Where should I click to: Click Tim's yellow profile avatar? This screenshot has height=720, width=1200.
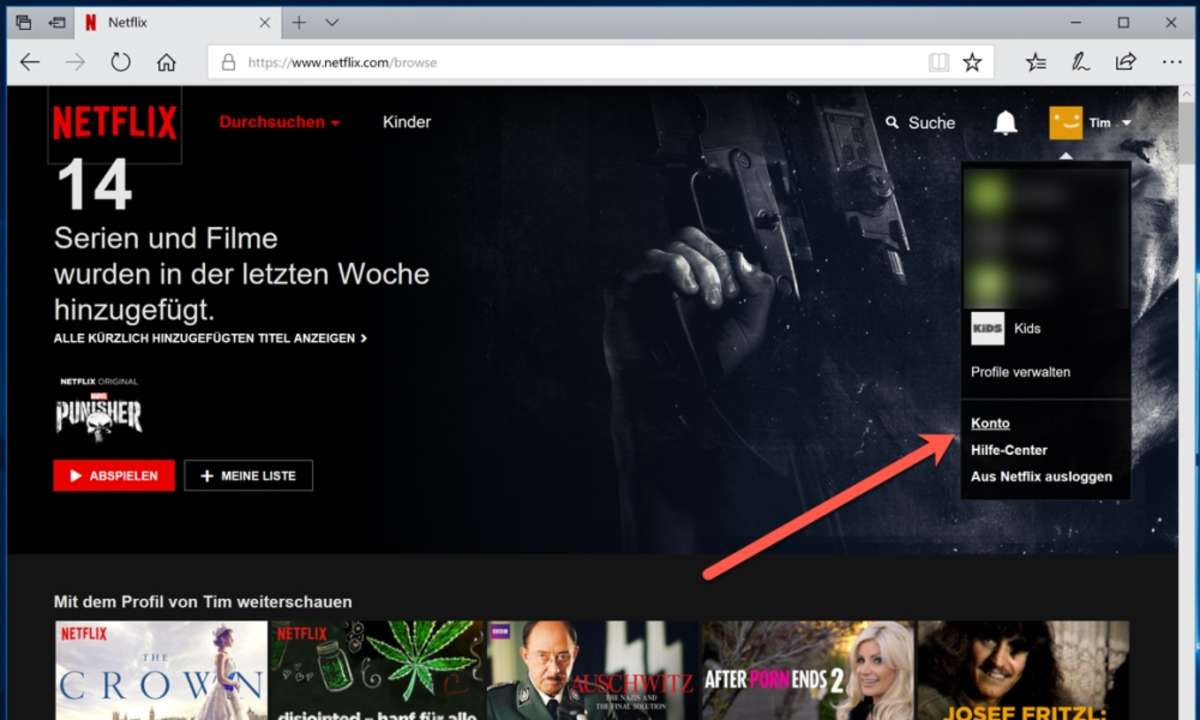1066,123
